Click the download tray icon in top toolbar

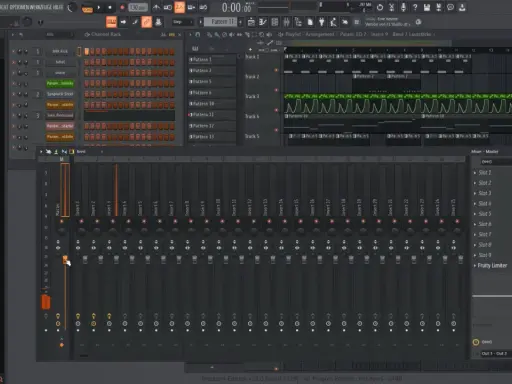click(462, 7)
